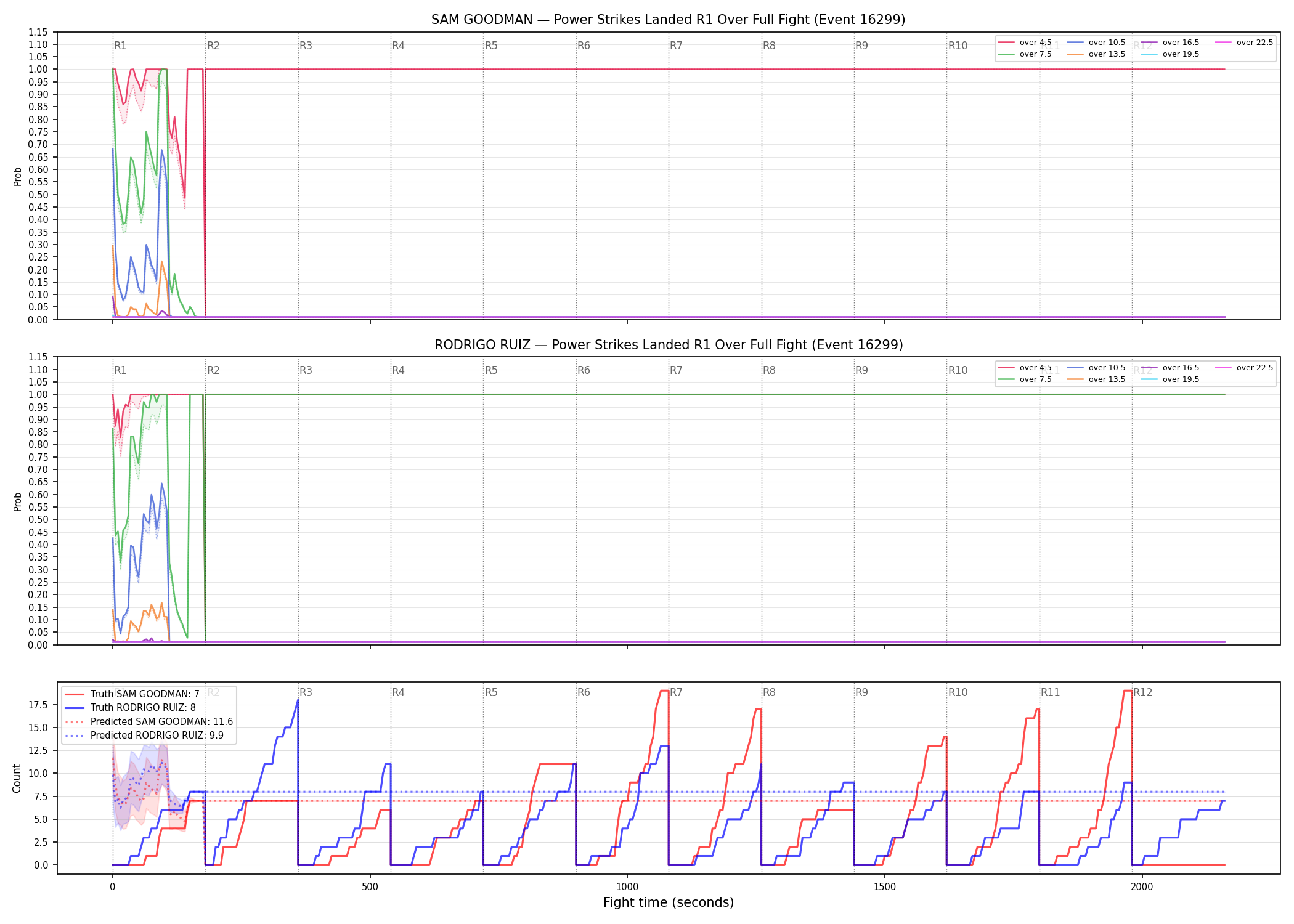Click 'over 19.5' legend entry in Ruiz chart
1294x924 pixels.
tap(1170, 379)
